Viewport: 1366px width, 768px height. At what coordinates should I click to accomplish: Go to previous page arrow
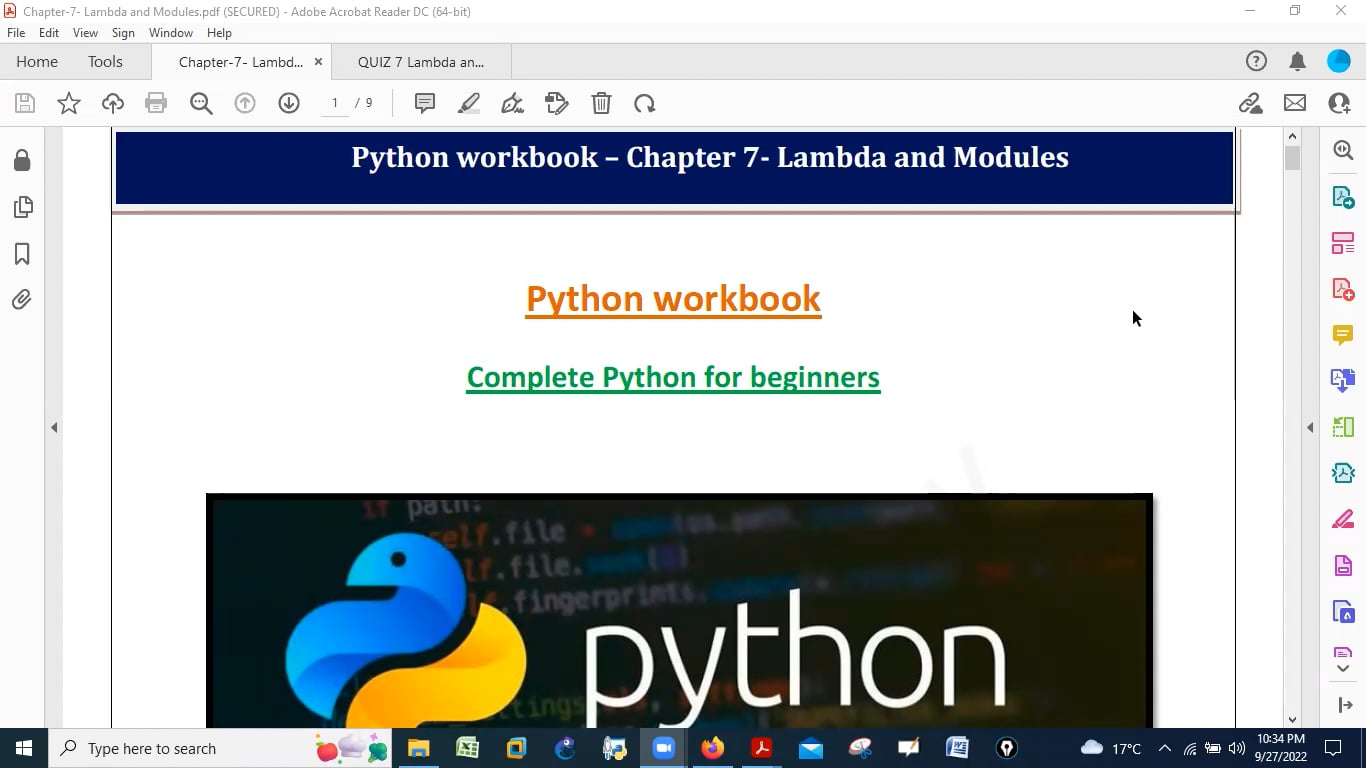[x=245, y=103]
